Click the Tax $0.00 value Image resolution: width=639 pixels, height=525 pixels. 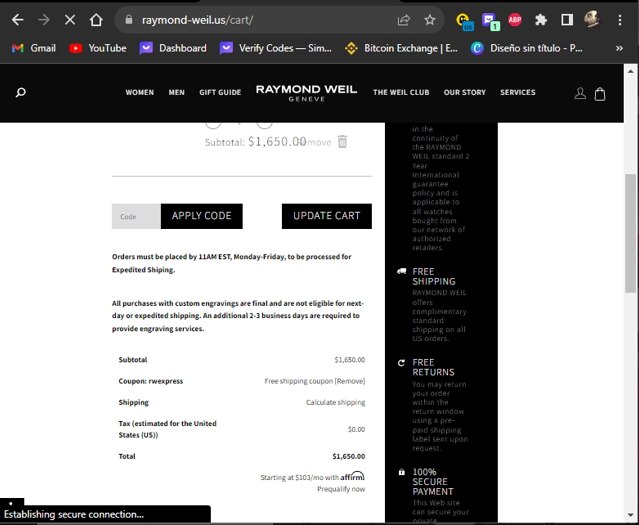click(357, 429)
